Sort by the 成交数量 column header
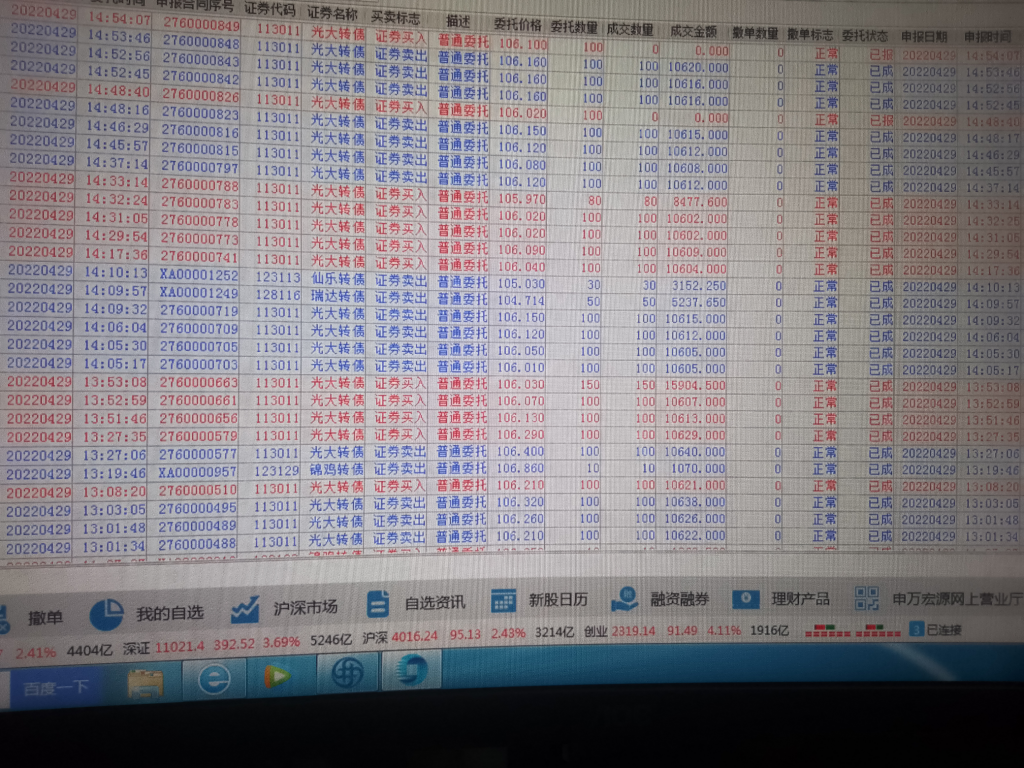Image resolution: width=1024 pixels, height=768 pixels. coord(630,29)
